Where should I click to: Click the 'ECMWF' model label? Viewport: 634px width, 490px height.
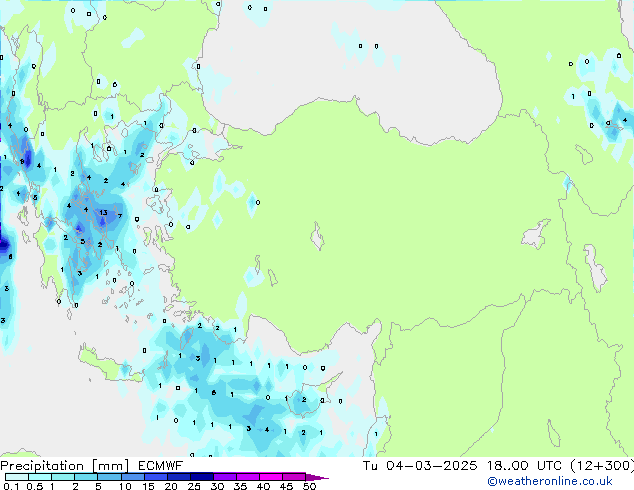[x=161, y=466]
